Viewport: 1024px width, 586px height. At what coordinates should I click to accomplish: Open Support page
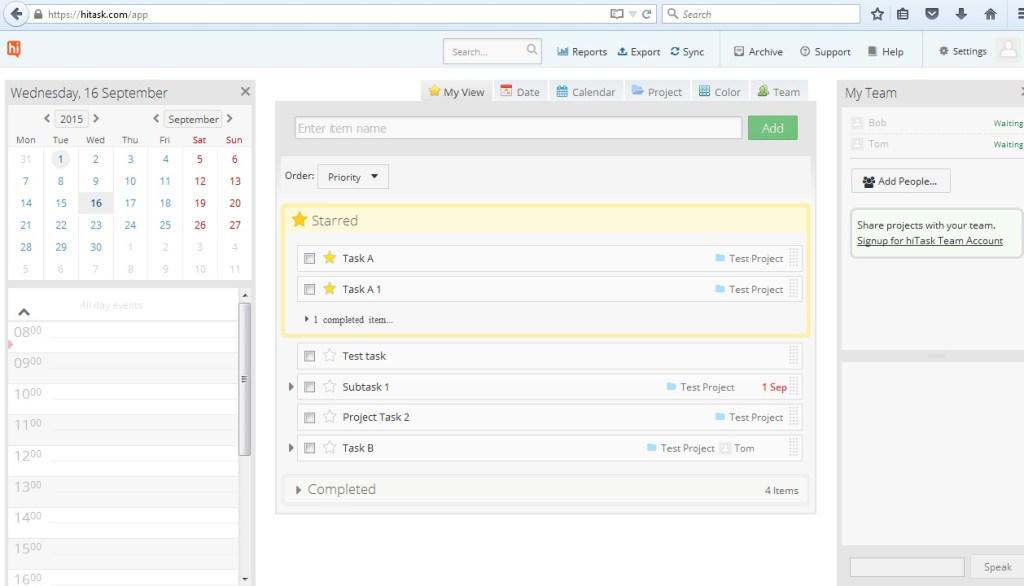825,52
